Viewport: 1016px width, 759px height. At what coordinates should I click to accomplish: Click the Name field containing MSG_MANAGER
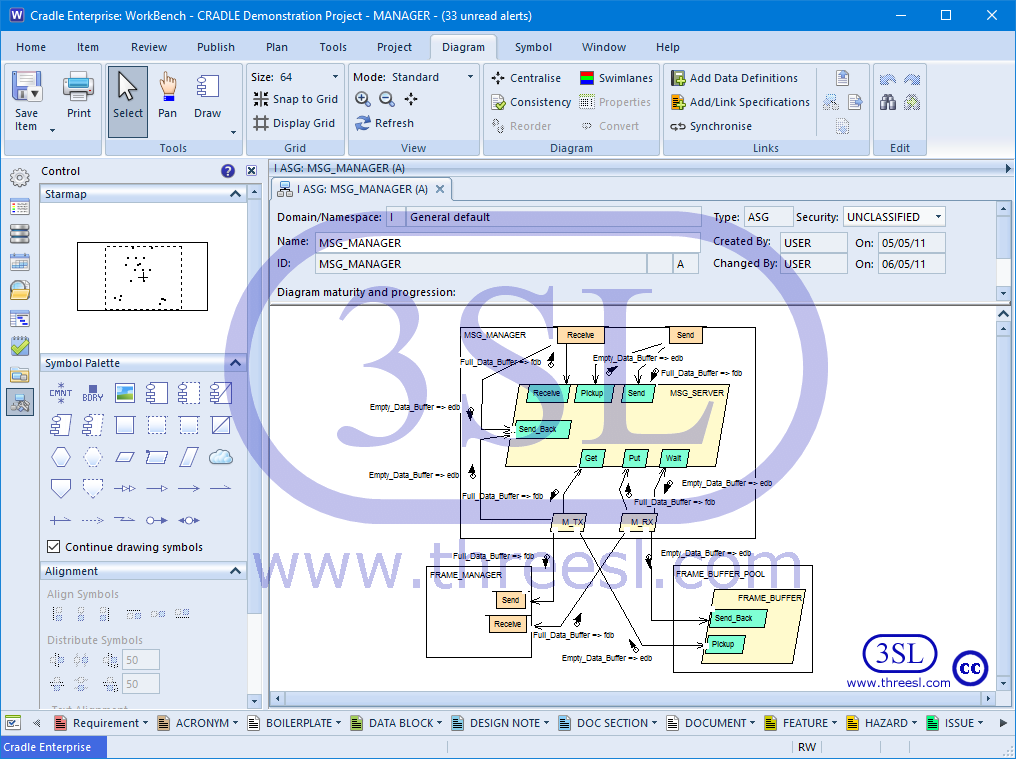pos(507,242)
